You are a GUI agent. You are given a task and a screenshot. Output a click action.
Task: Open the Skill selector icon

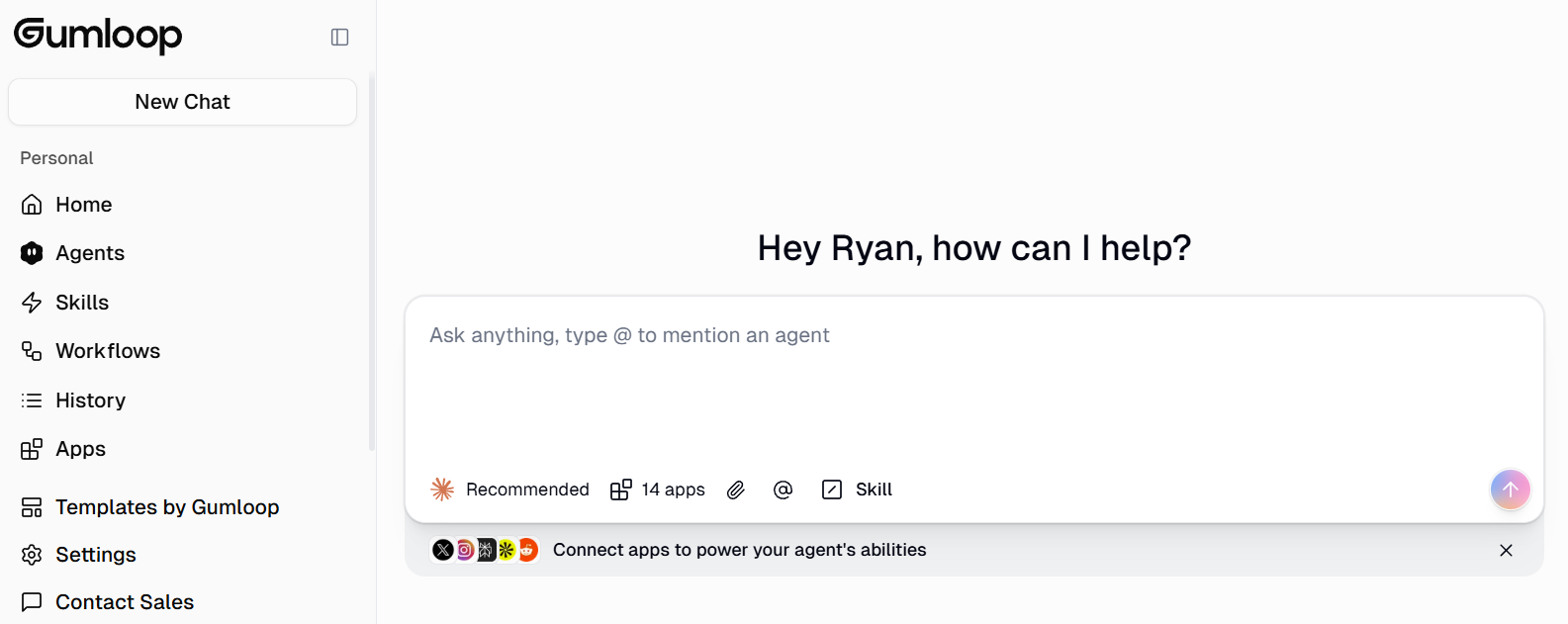tap(832, 490)
